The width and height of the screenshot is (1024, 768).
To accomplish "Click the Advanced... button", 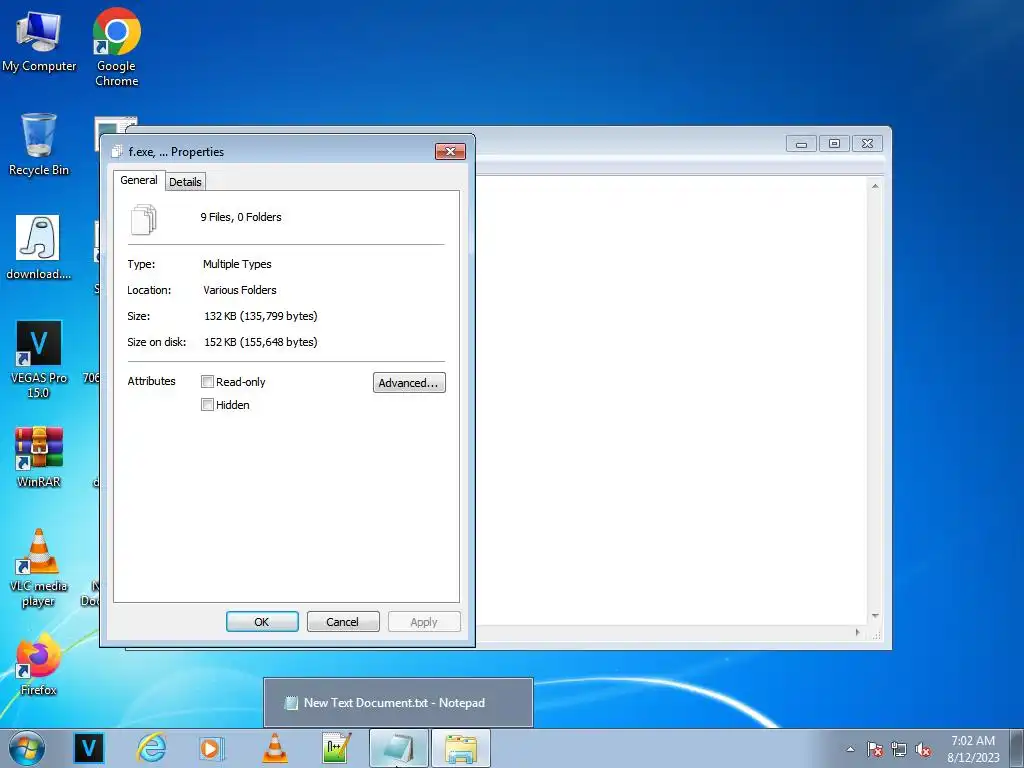I will [x=409, y=383].
